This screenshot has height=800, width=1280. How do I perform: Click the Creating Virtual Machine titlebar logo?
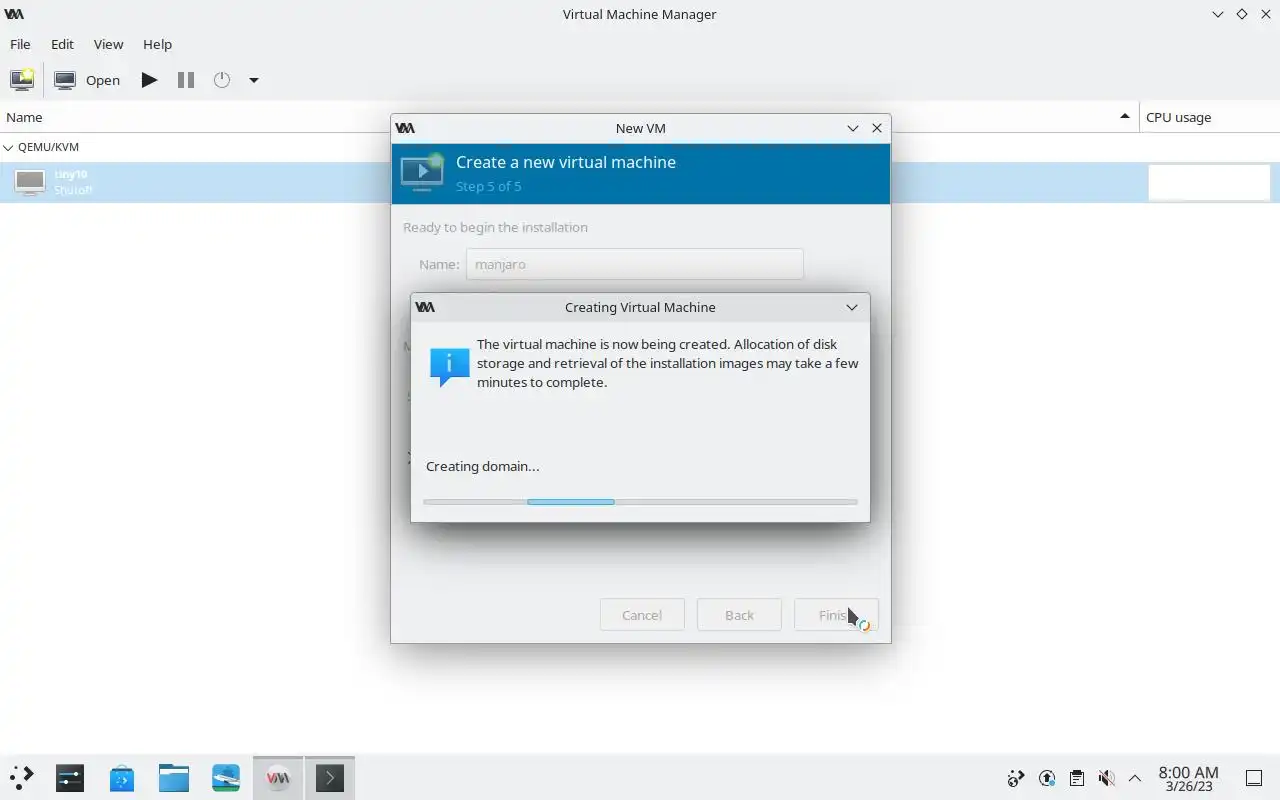pyautogui.click(x=425, y=307)
